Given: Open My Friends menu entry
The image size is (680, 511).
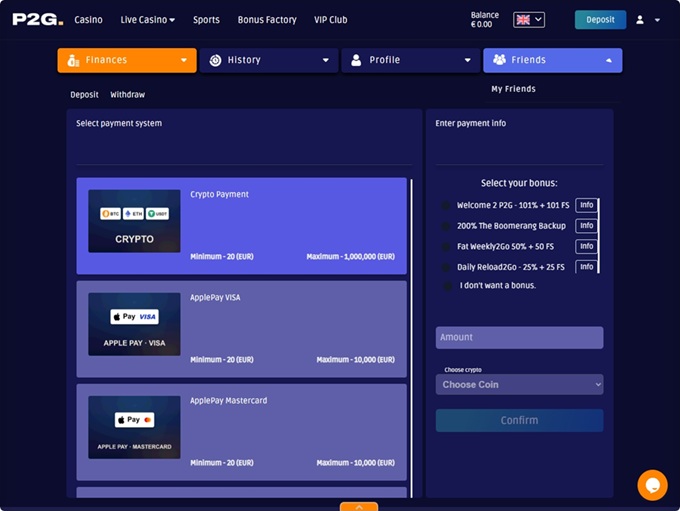Looking at the screenshot, I should [513, 89].
